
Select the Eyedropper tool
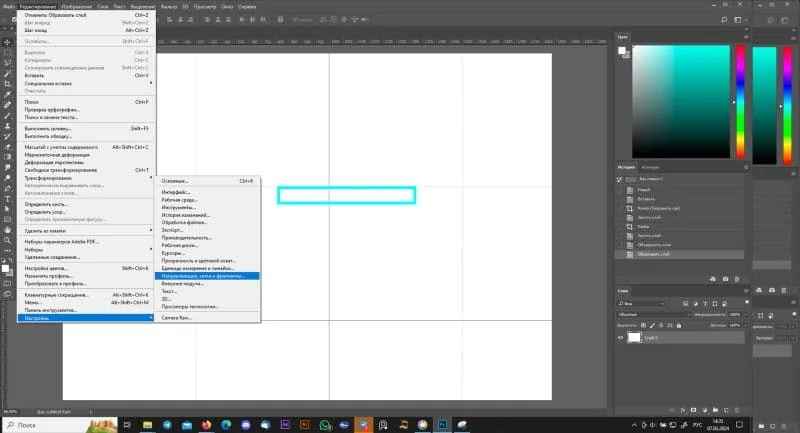click(x=7, y=94)
